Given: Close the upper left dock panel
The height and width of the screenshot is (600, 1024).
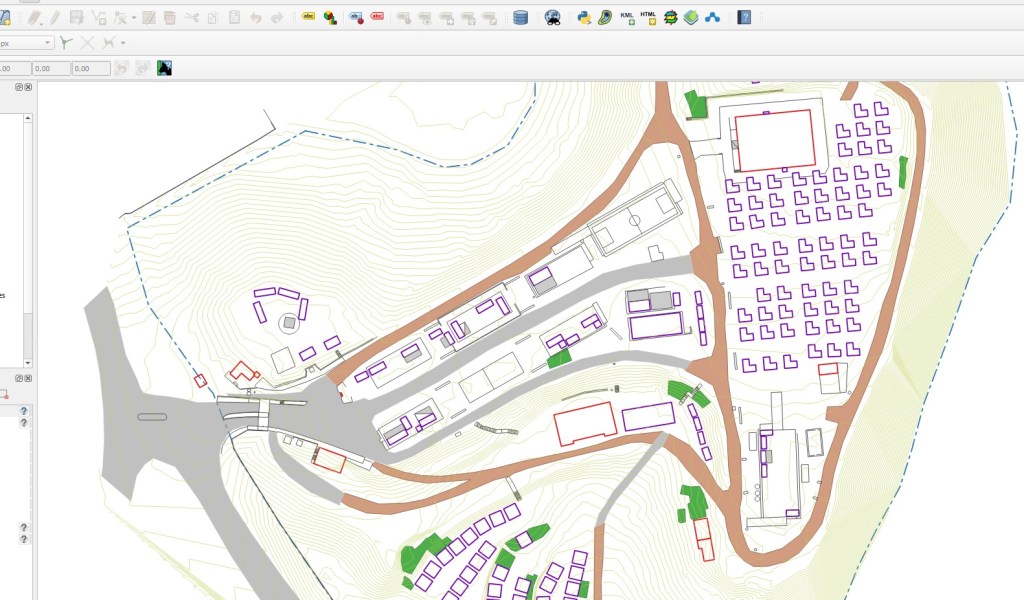Looking at the screenshot, I should click(x=28, y=88).
